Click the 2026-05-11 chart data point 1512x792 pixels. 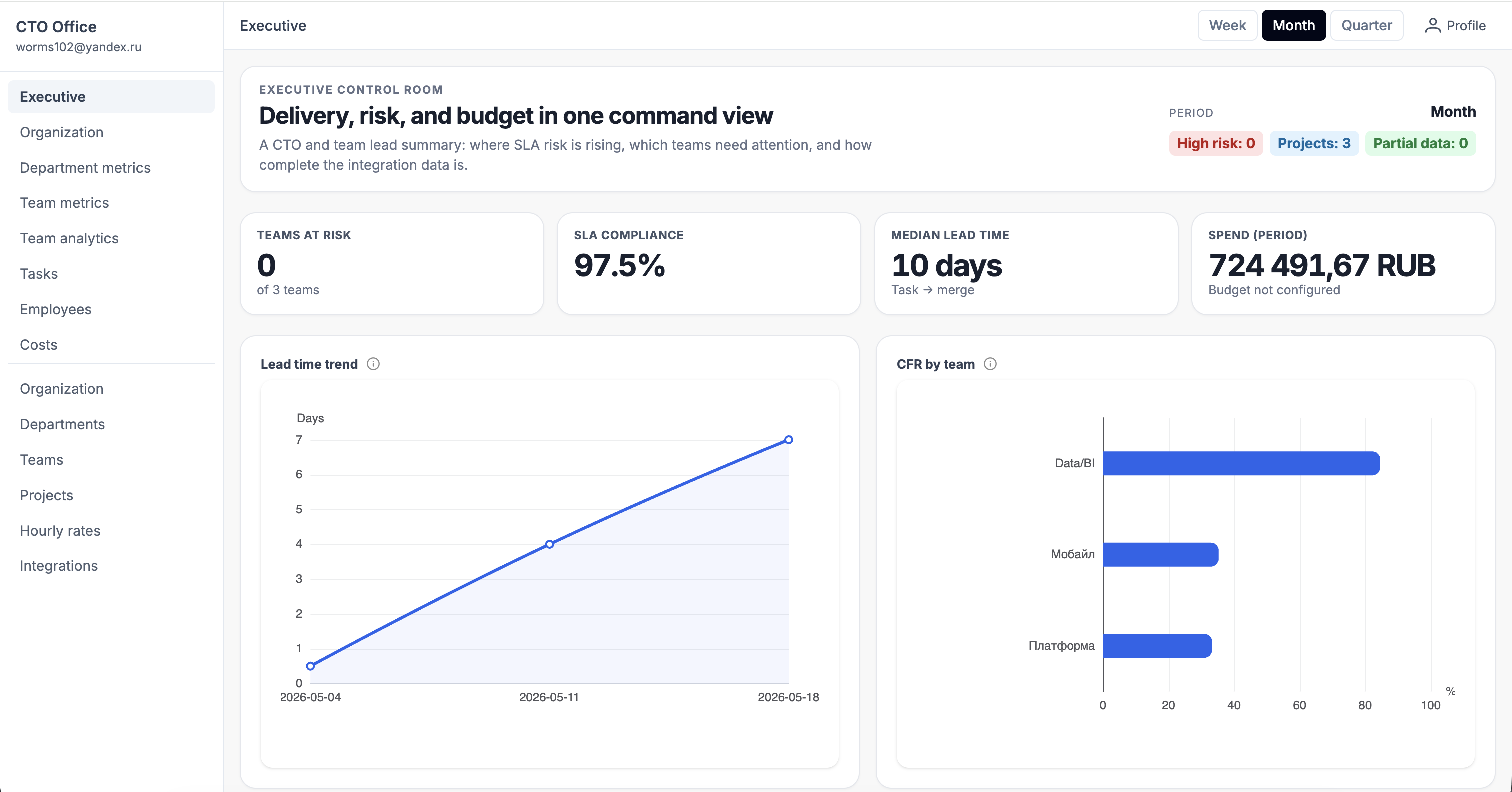[549, 545]
